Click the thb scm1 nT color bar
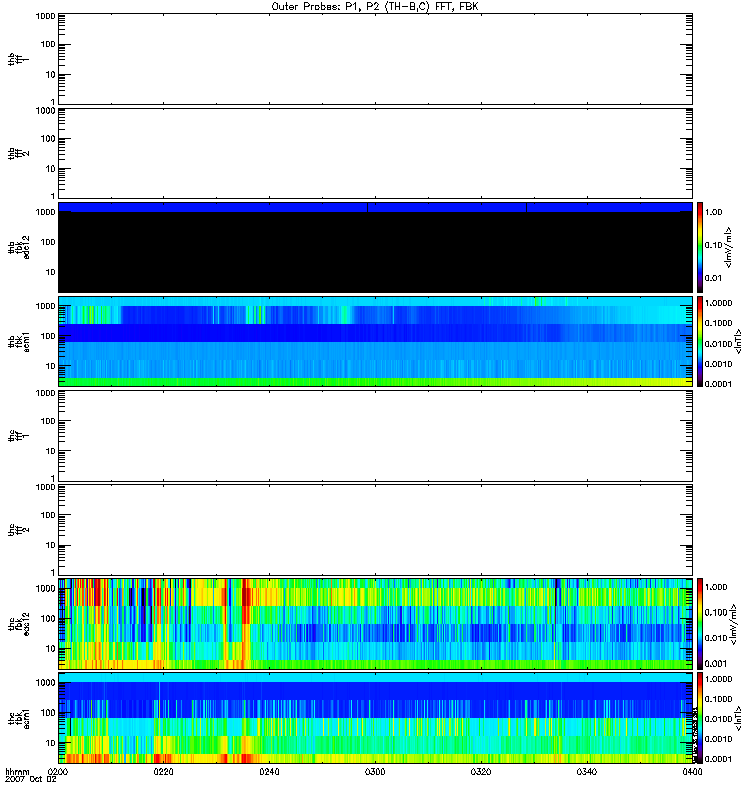The image size is (750, 800). 700,341
